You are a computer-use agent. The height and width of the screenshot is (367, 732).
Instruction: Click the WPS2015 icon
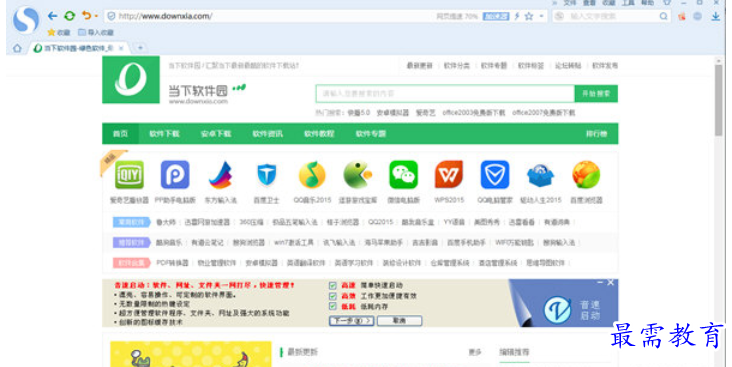(449, 175)
